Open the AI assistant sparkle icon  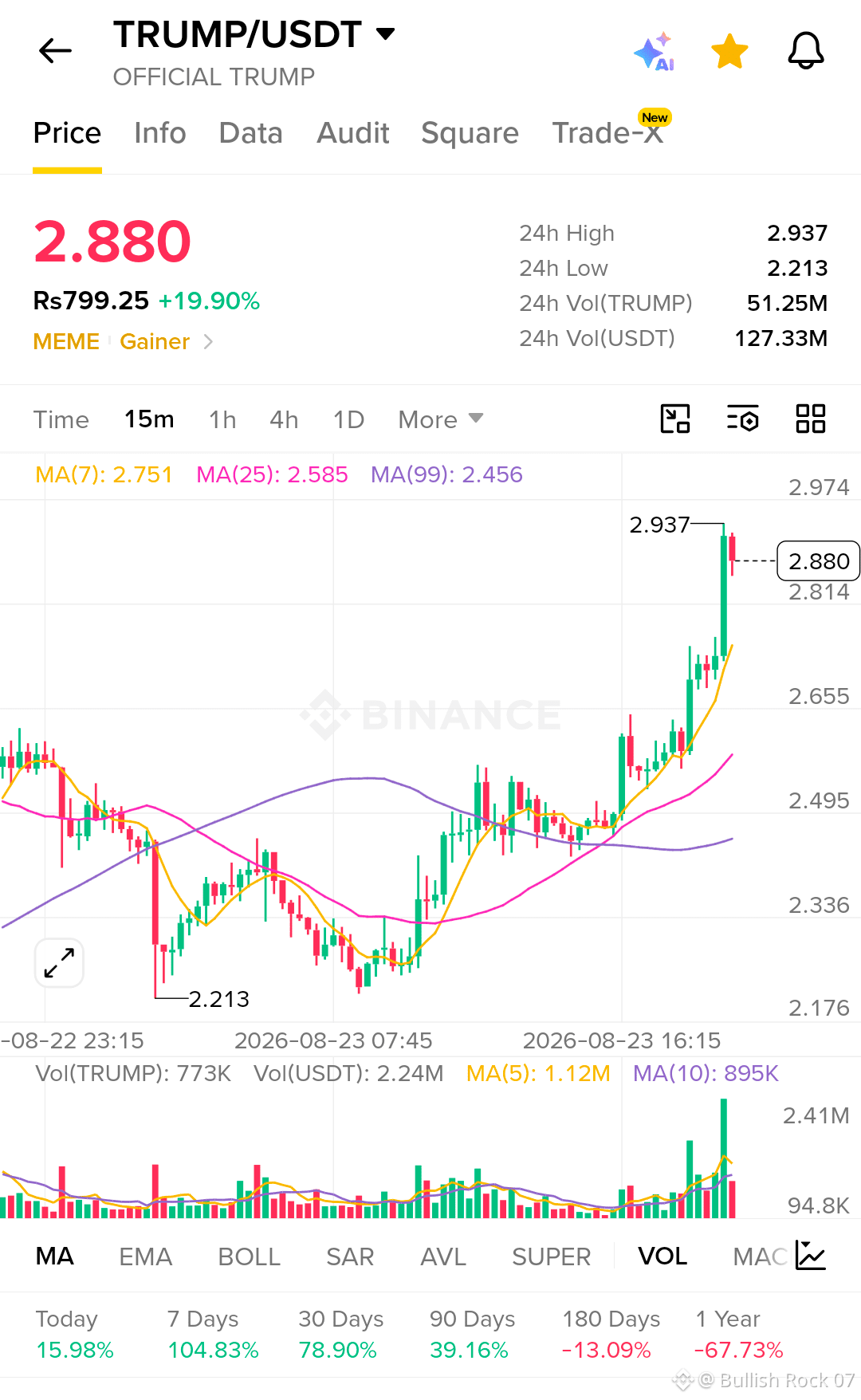(x=655, y=52)
